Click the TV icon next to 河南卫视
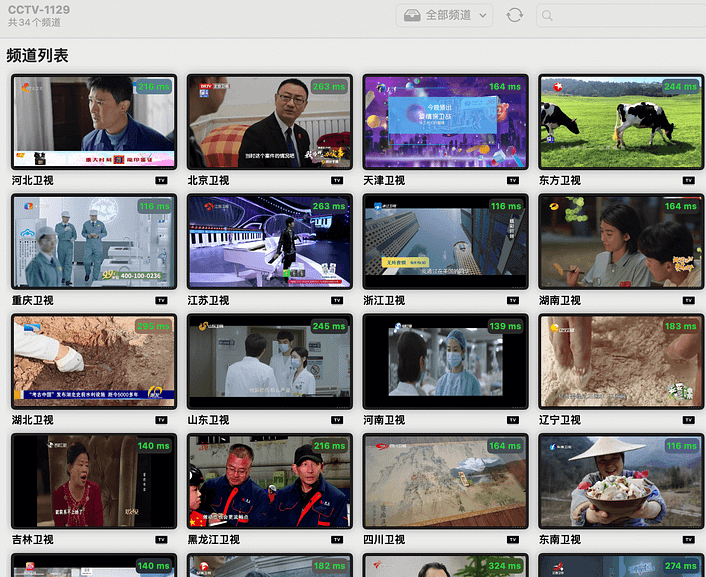 coord(513,420)
